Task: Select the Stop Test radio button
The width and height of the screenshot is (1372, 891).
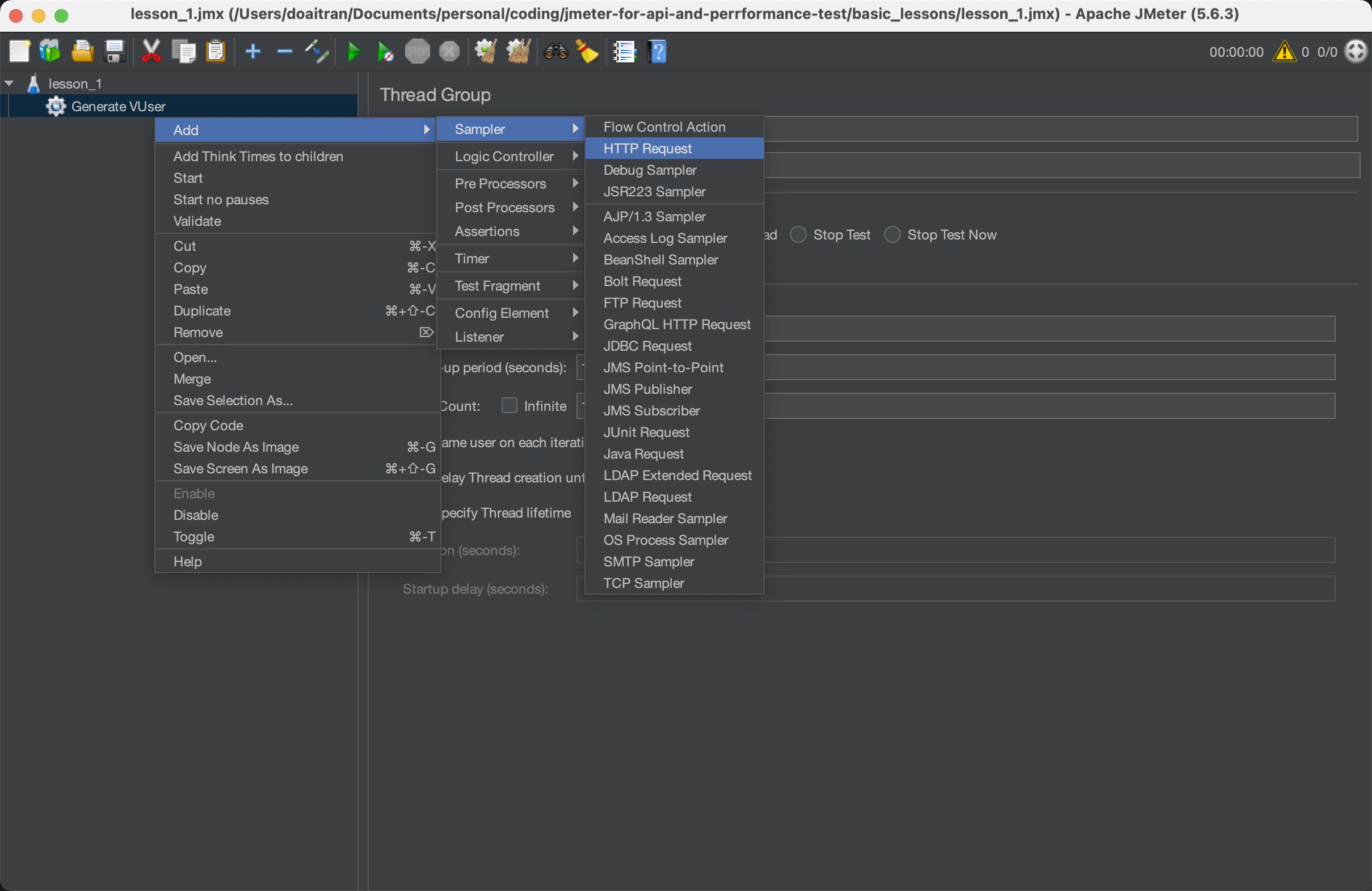Action: tap(798, 235)
